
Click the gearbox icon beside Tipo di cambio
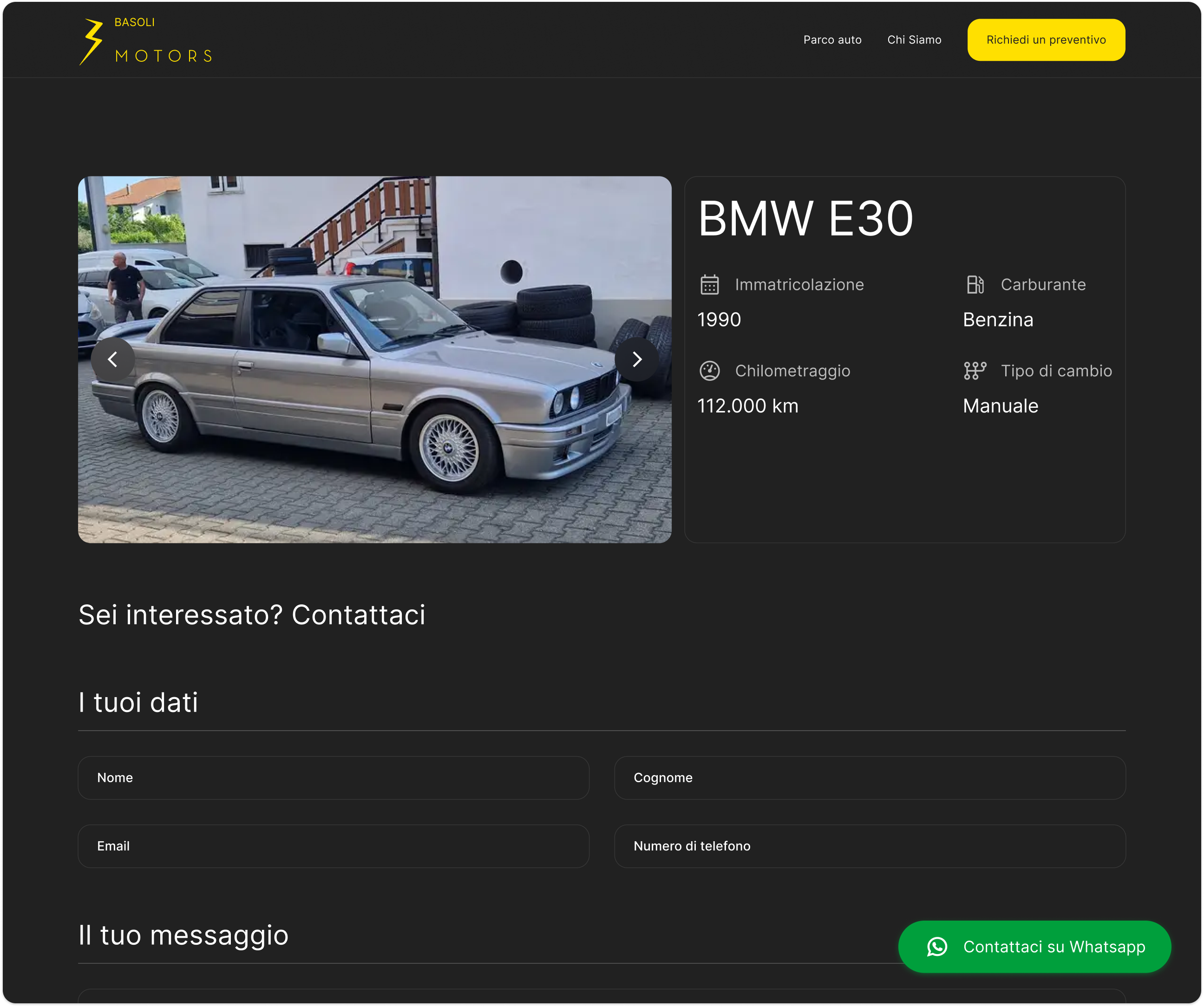[975, 371]
